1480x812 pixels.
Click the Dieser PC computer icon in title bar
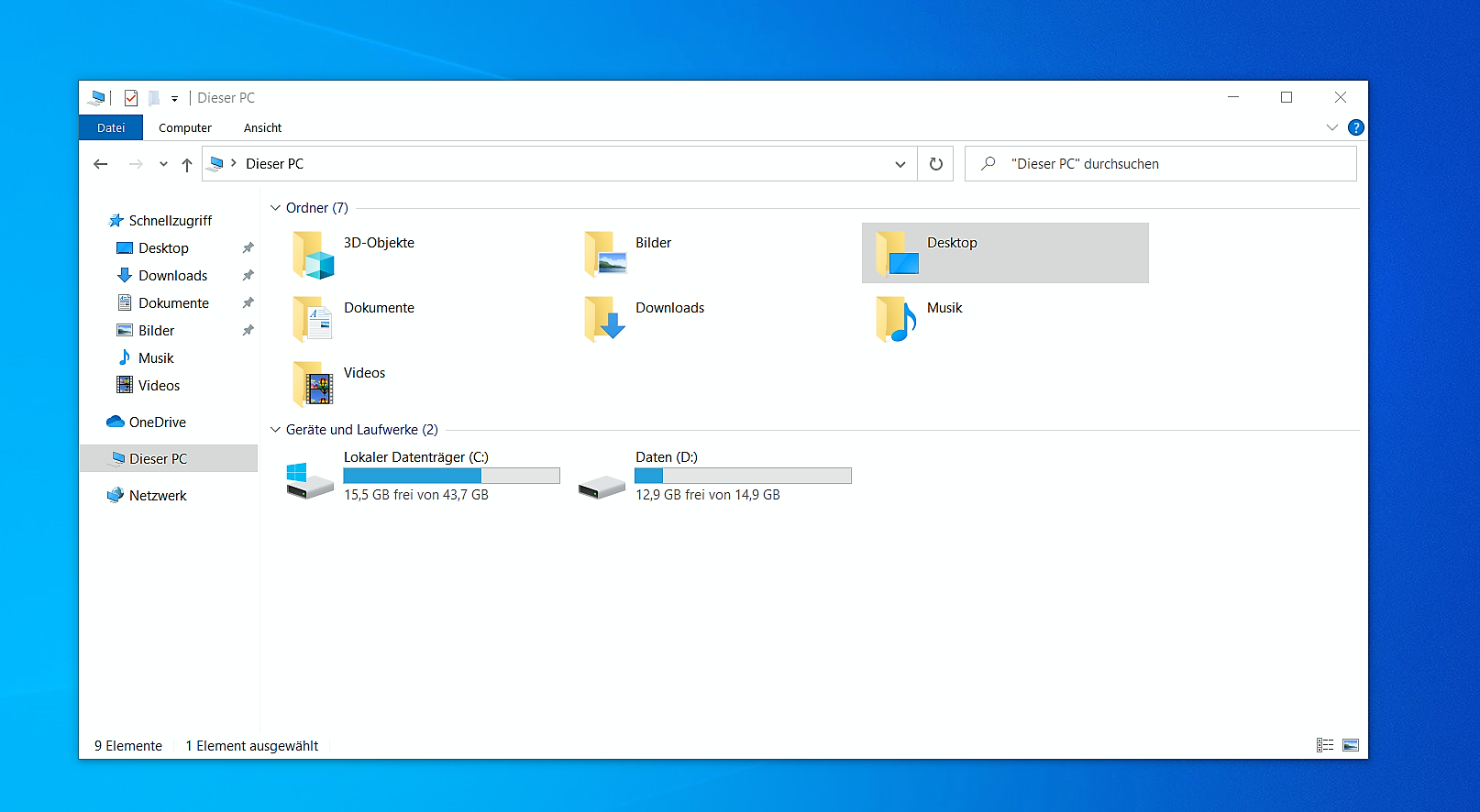[97, 98]
